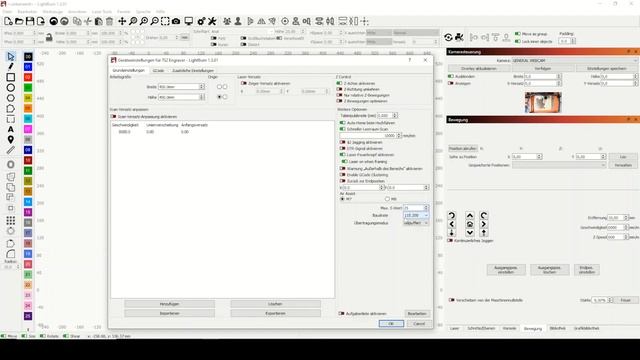This screenshot has width=640, height=360.
Task: Open the Laser tab at bottom right
Action: [x=454, y=328]
